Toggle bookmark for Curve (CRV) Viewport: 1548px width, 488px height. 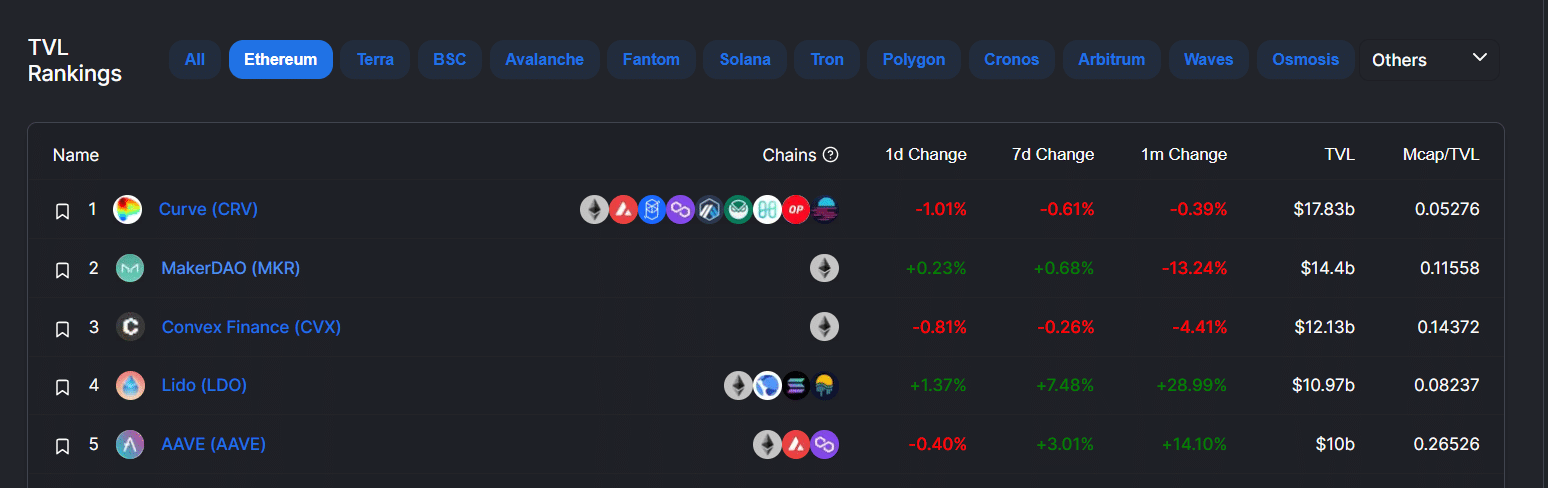[62, 211]
